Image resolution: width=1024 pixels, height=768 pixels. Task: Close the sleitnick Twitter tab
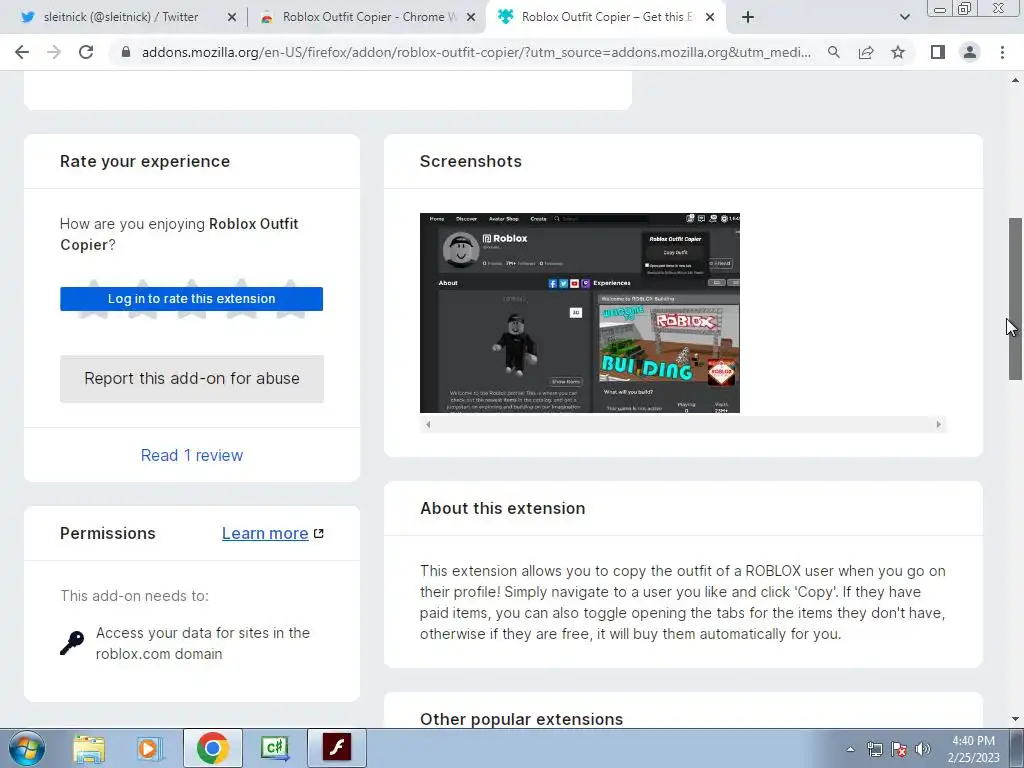tap(232, 17)
